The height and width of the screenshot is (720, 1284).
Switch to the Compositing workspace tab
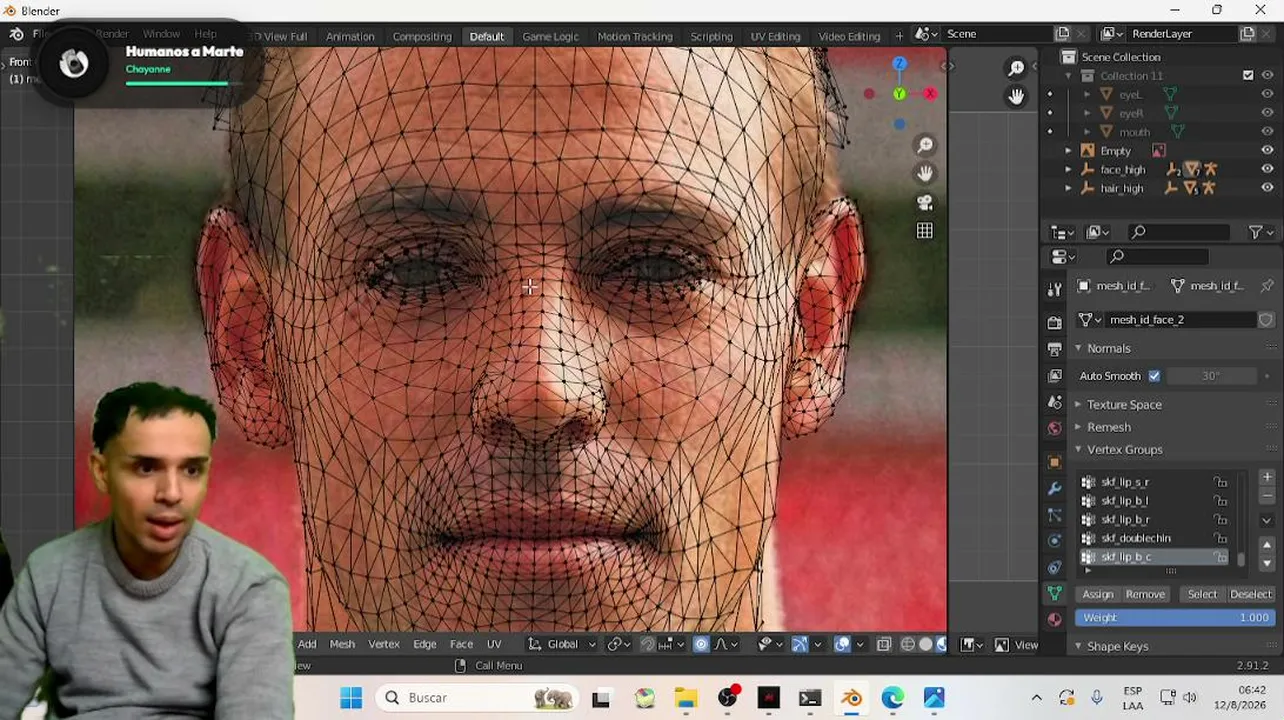(x=422, y=36)
